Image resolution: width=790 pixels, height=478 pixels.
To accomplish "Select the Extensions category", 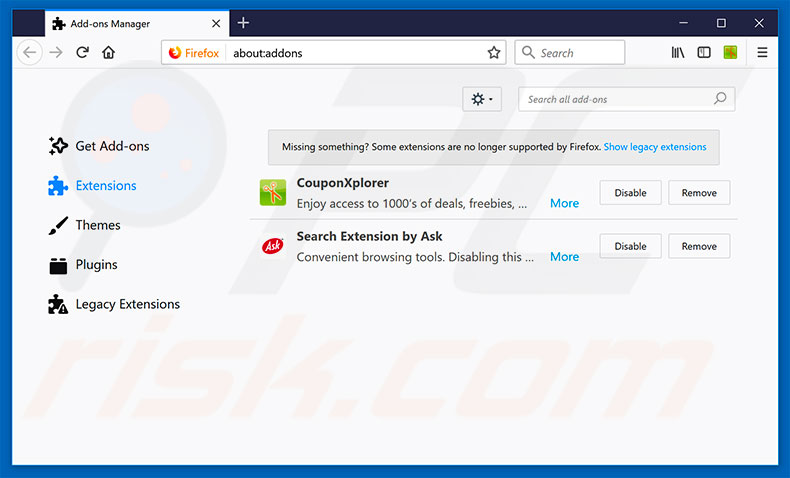I will [x=106, y=186].
